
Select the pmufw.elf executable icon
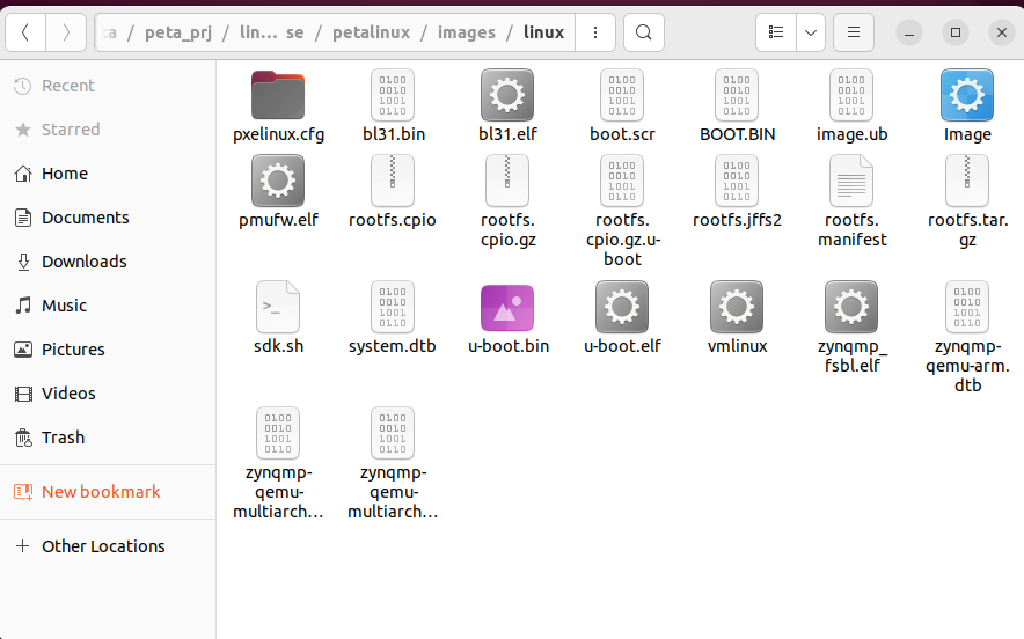[278, 182]
